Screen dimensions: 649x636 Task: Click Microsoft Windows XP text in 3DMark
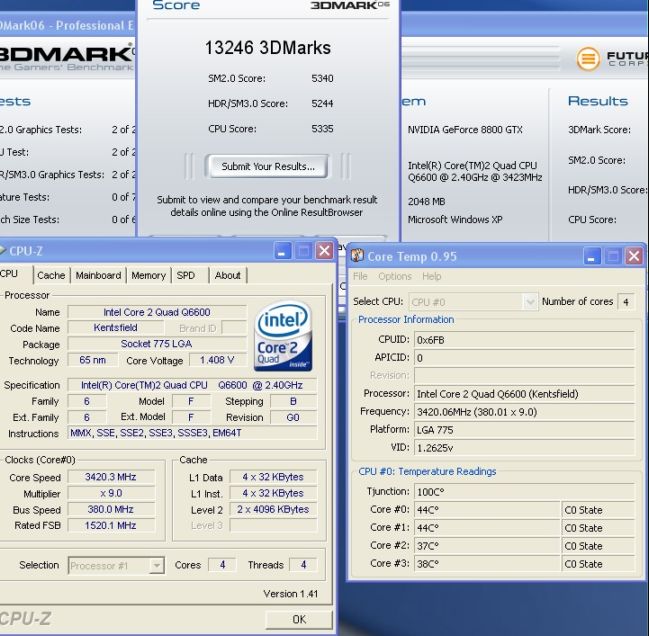[455, 219]
